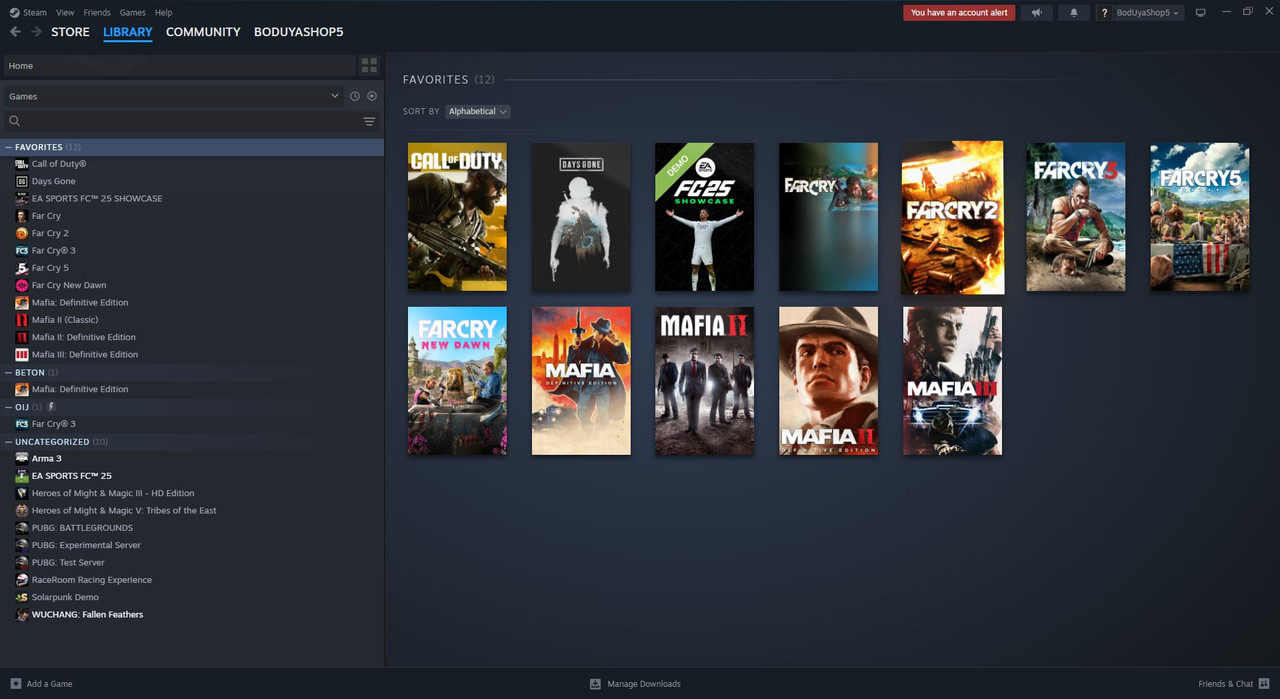Click the forward navigation arrow
The height and width of the screenshot is (699, 1280).
[36, 32]
